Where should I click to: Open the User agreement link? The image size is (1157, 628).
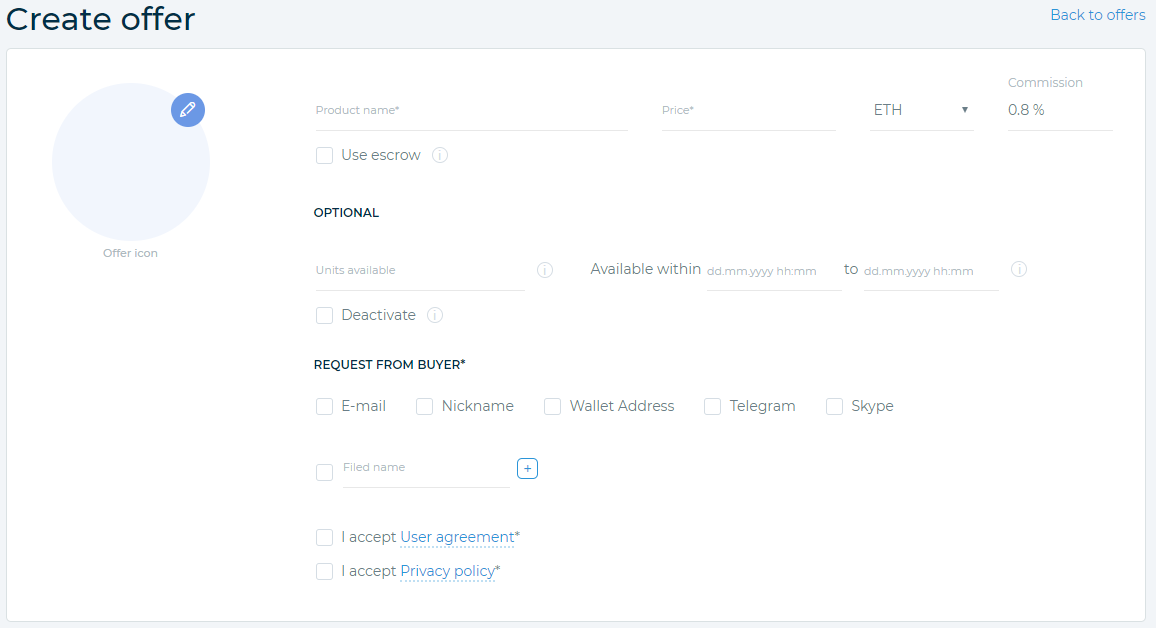453,537
